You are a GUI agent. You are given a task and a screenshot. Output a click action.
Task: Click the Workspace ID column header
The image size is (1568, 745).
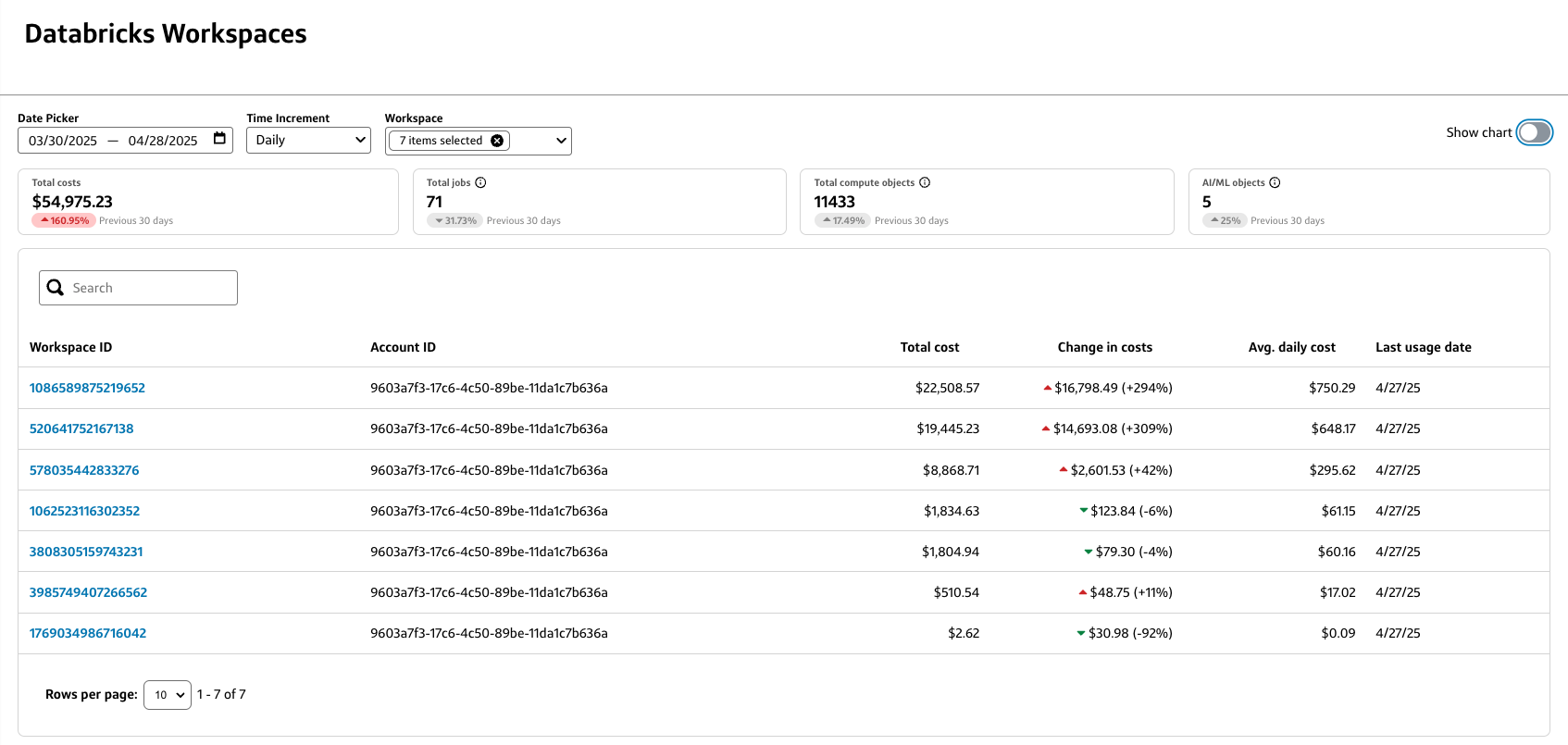point(70,347)
